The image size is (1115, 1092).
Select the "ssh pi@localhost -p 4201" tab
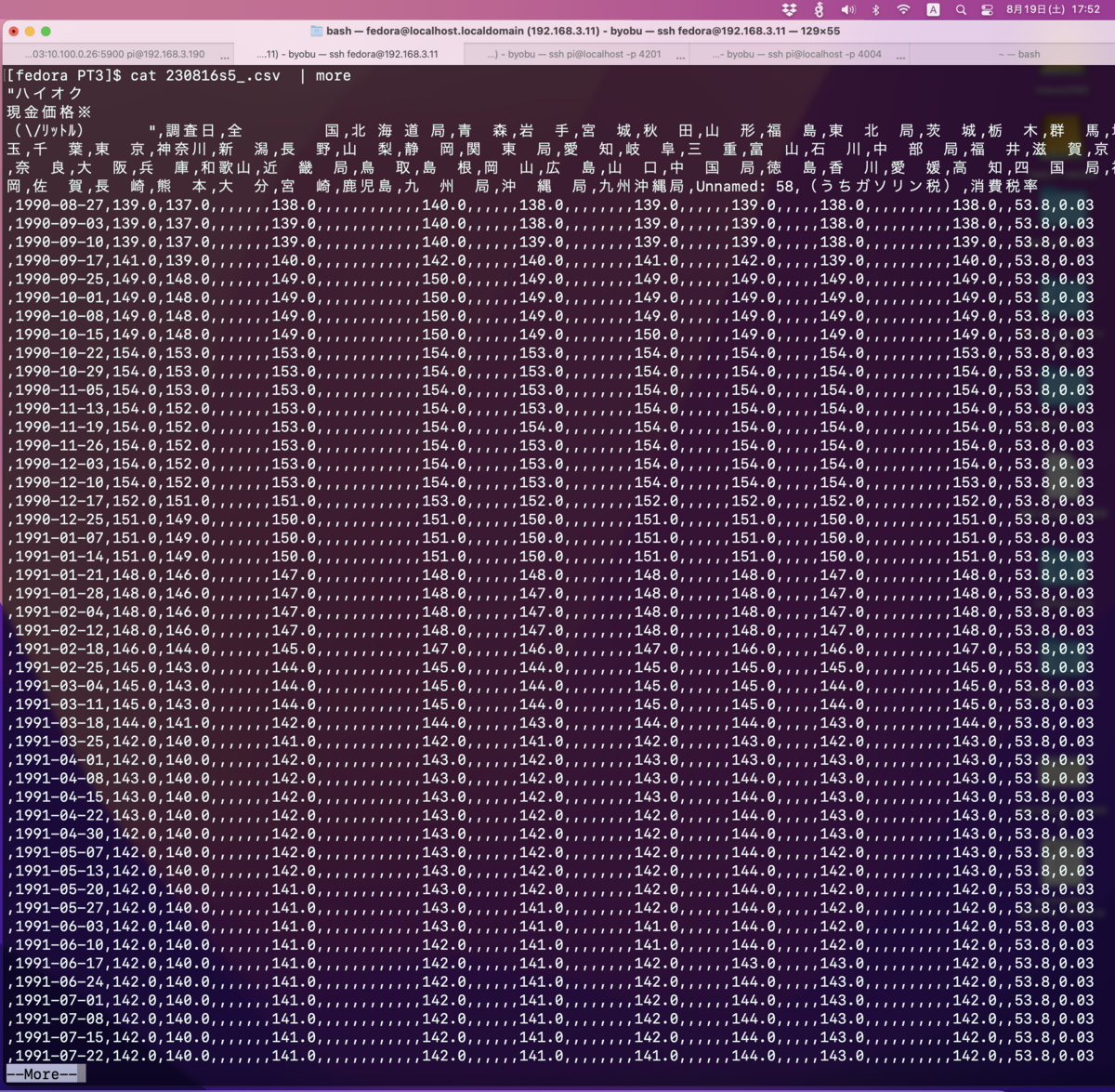(571, 53)
